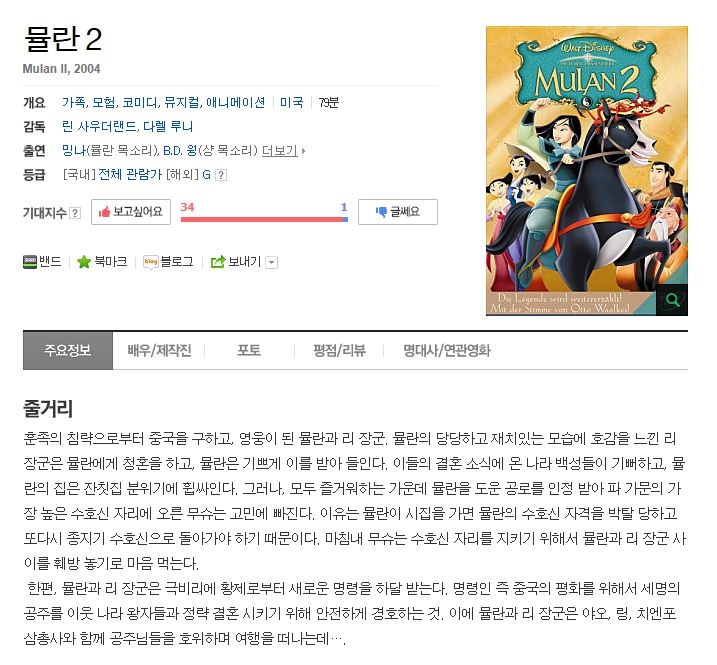Open the 포토 tab
The width and height of the screenshot is (717, 665).
[x=249, y=350]
